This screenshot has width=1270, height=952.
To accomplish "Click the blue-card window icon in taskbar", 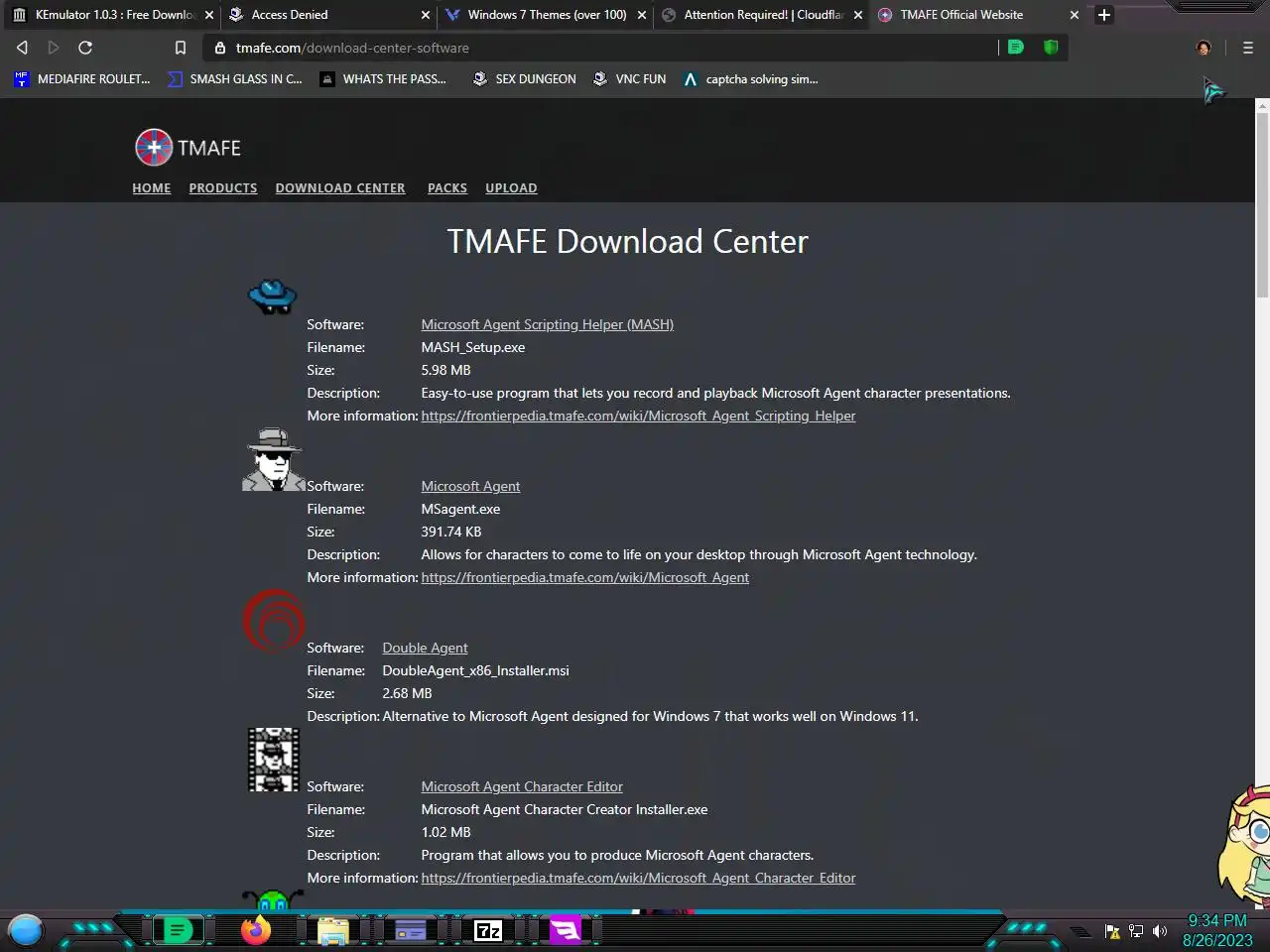I will (411, 930).
